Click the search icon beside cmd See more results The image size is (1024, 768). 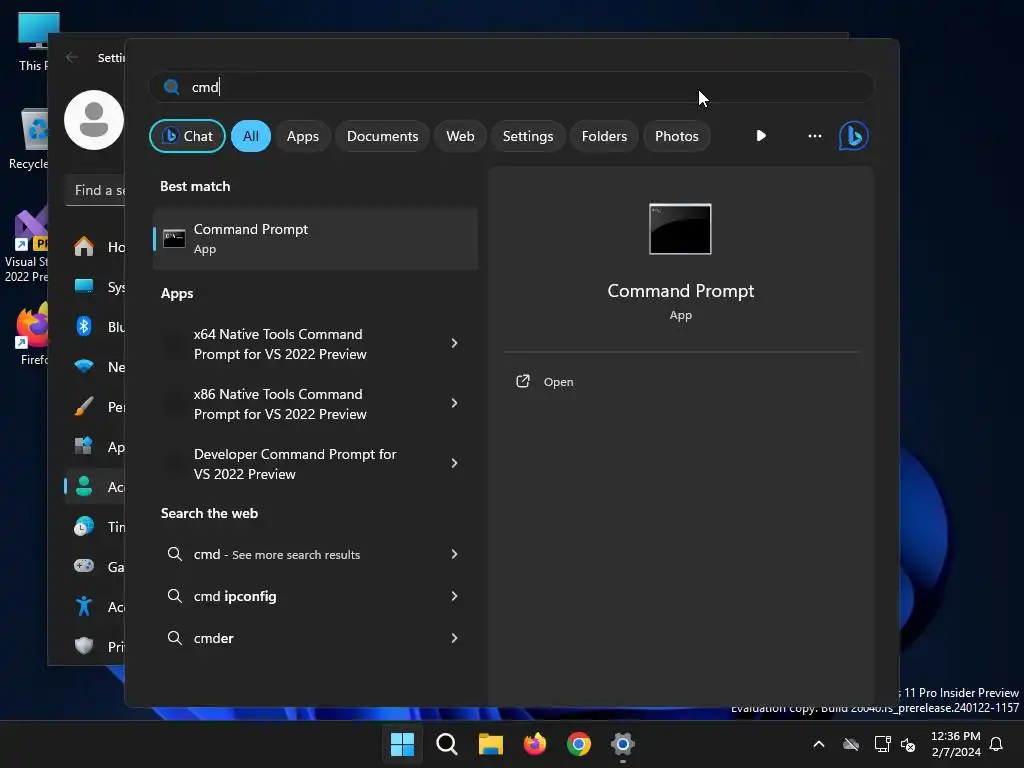[174, 554]
